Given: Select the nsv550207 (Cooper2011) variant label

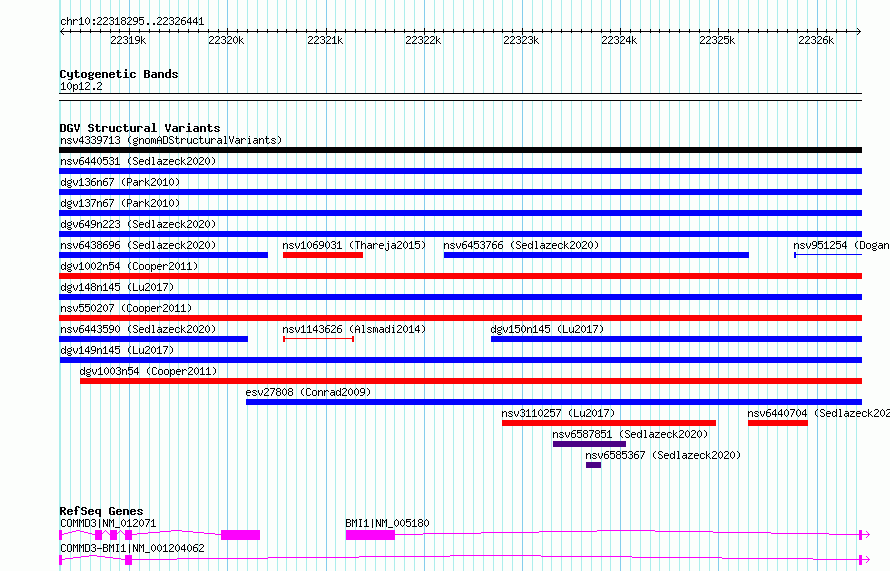Looking at the screenshot, I should [x=126, y=308].
